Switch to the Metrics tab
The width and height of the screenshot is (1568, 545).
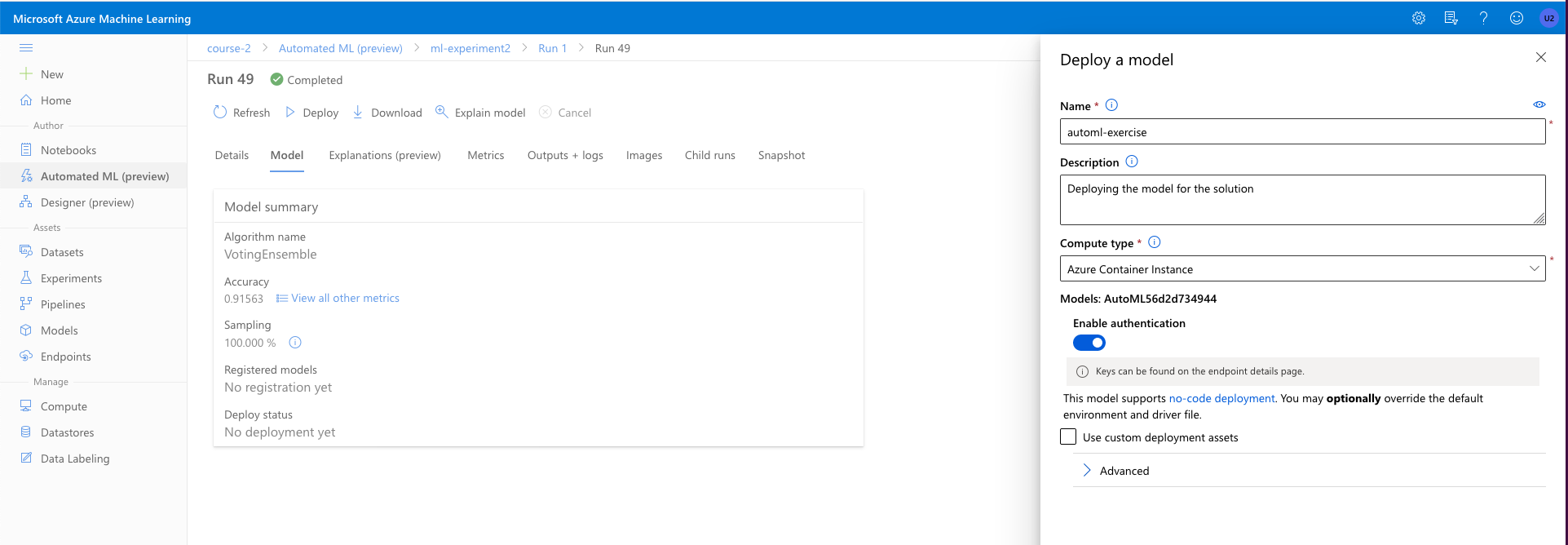tap(485, 155)
